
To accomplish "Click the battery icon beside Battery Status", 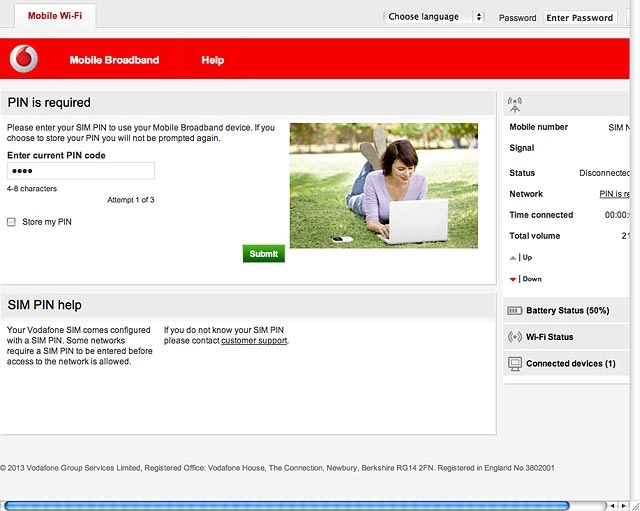I will point(514,311).
